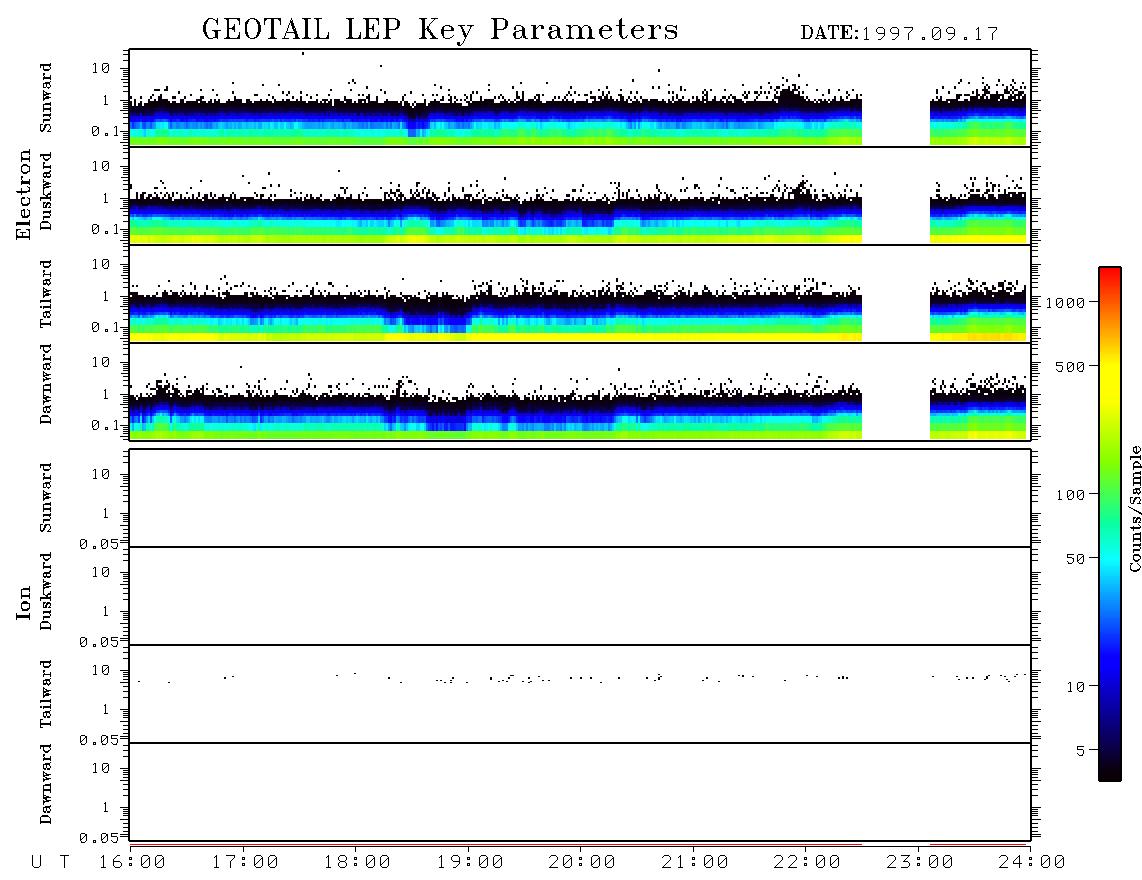
Task: Click the 500 colorbar tick label
Action: tap(1070, 366)
